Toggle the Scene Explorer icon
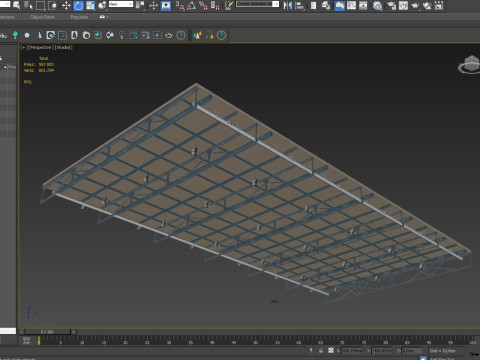The height and width of the screenshot is (360, 480). tap(313, 5)
